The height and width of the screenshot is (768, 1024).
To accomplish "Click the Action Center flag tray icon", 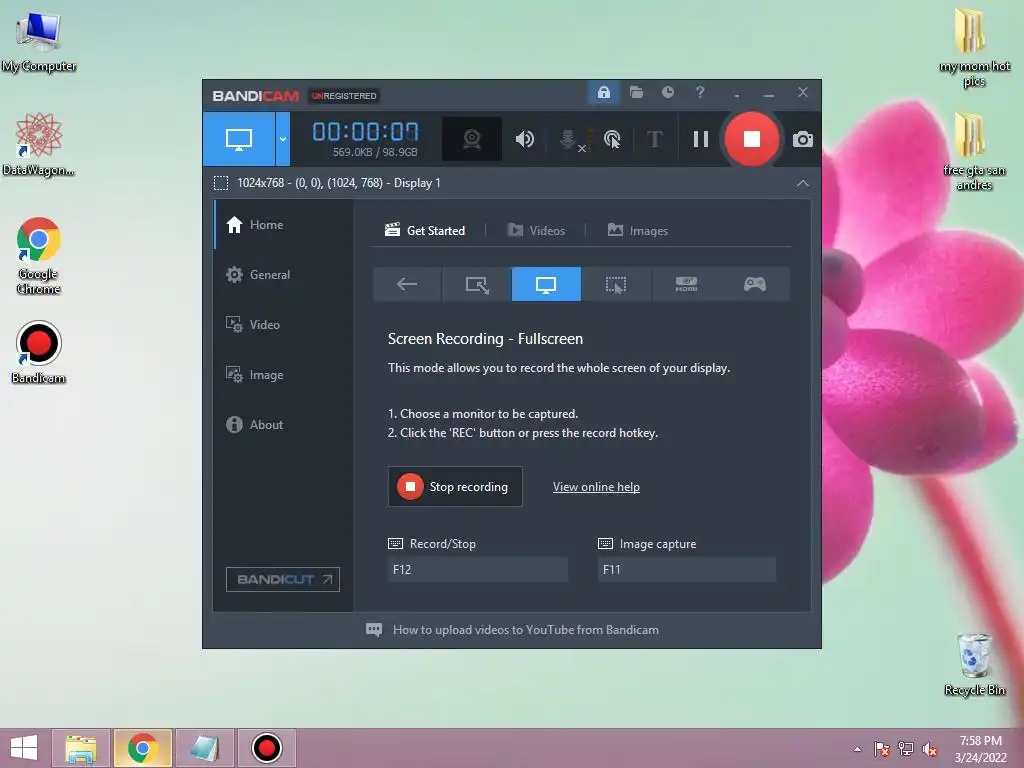I will 881,749.
